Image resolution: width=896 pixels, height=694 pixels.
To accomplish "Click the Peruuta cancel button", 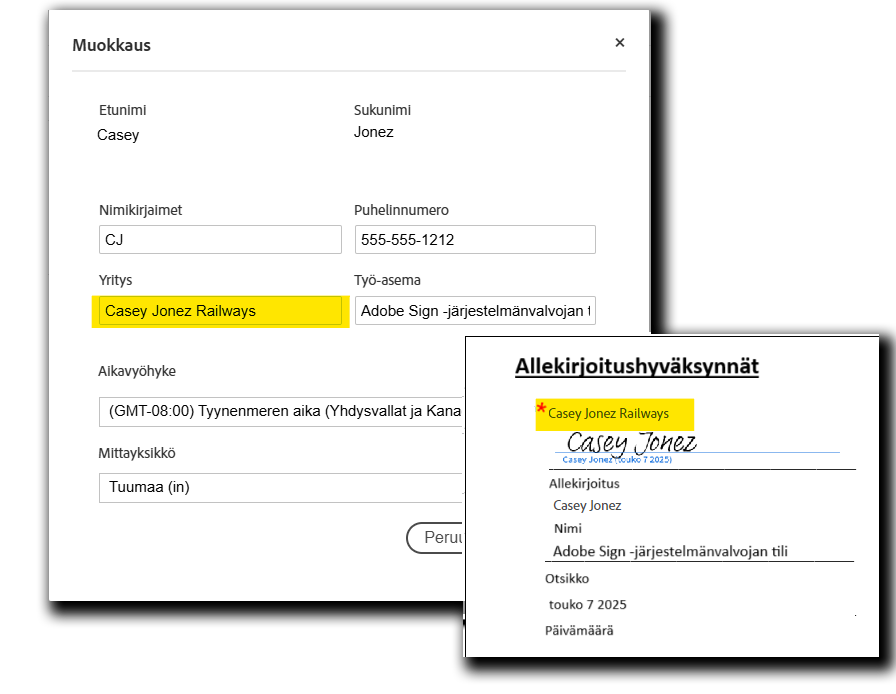I will [x=435, y=538].
